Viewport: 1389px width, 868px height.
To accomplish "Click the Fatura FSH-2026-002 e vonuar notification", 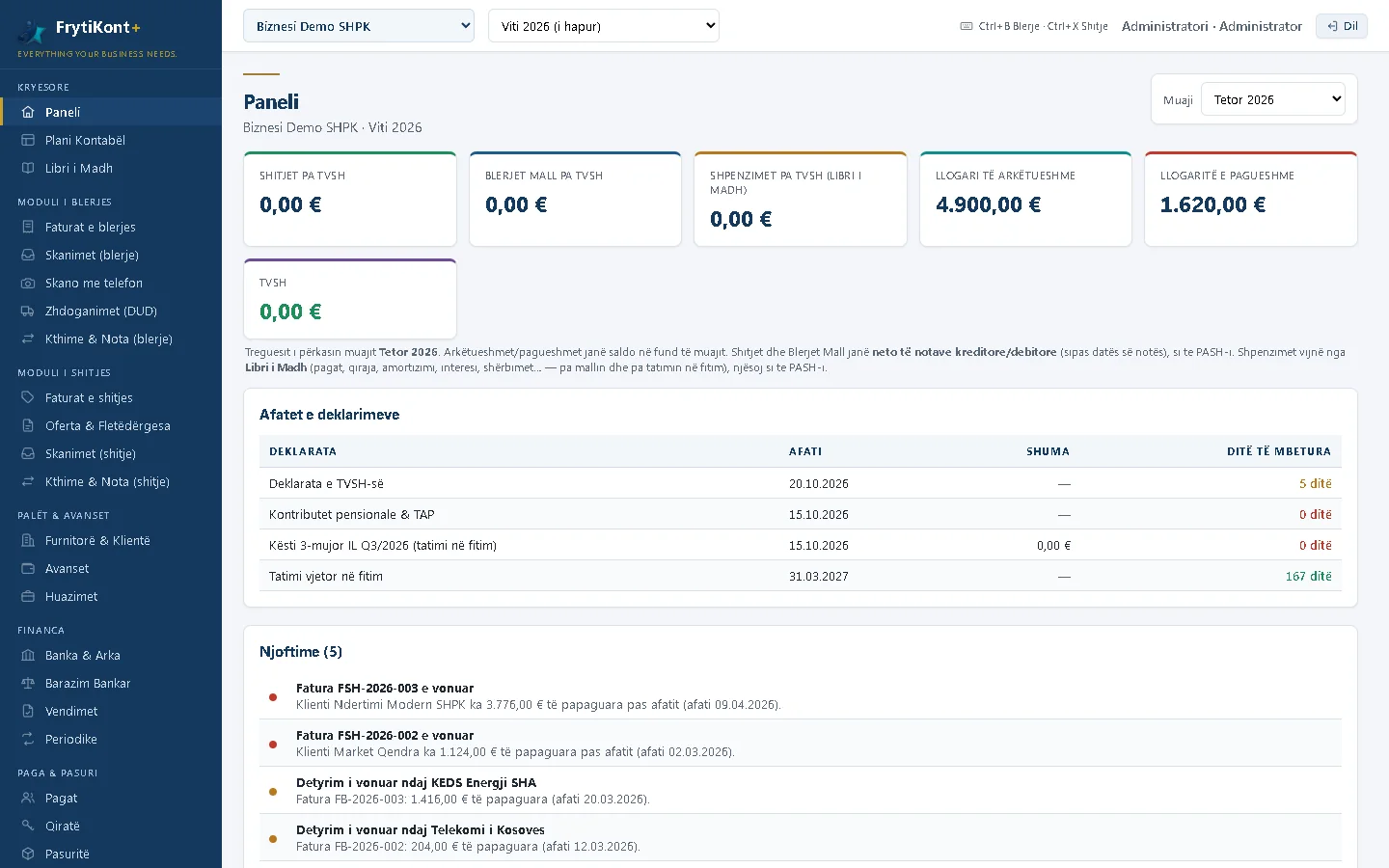I will click(x=801, y=744).
